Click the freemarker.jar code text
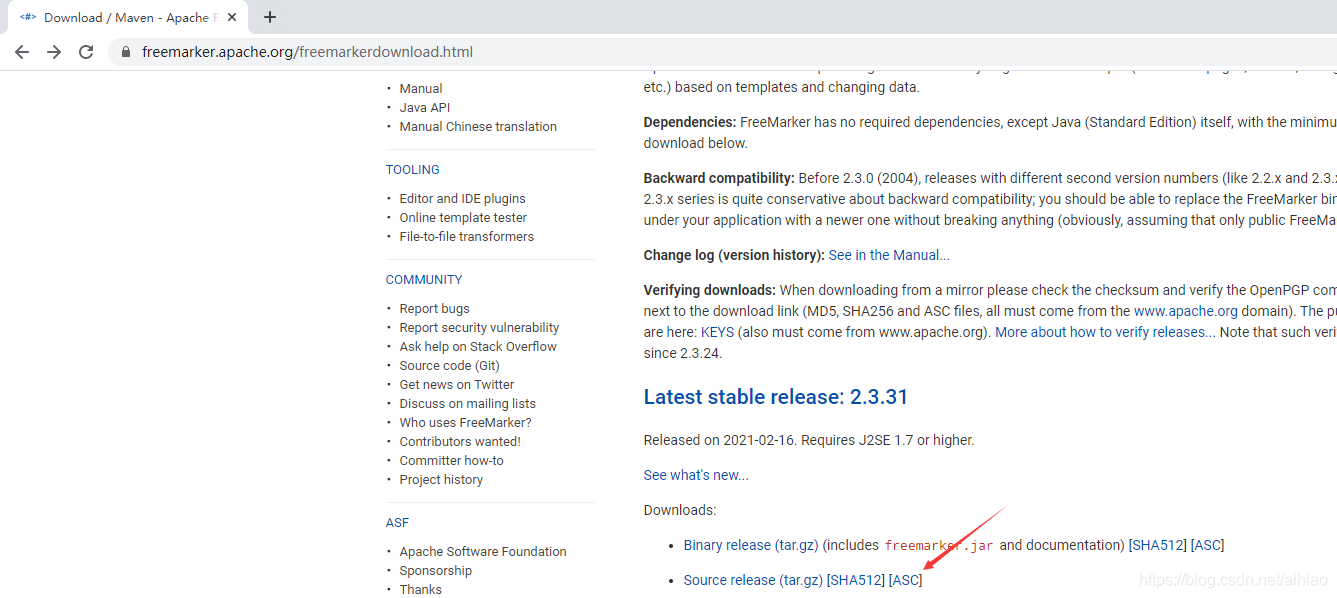The image size is (1337, 598). tap(939, 546)
